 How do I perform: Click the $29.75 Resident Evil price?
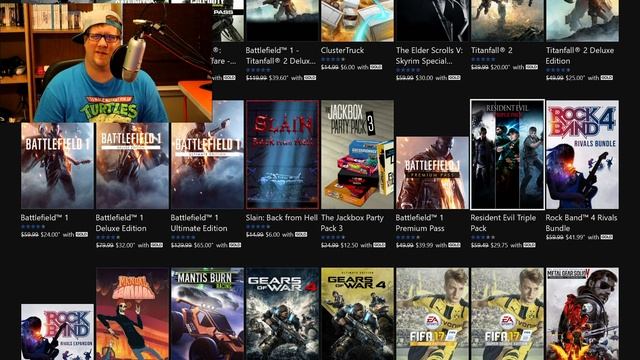click(500, 245)
